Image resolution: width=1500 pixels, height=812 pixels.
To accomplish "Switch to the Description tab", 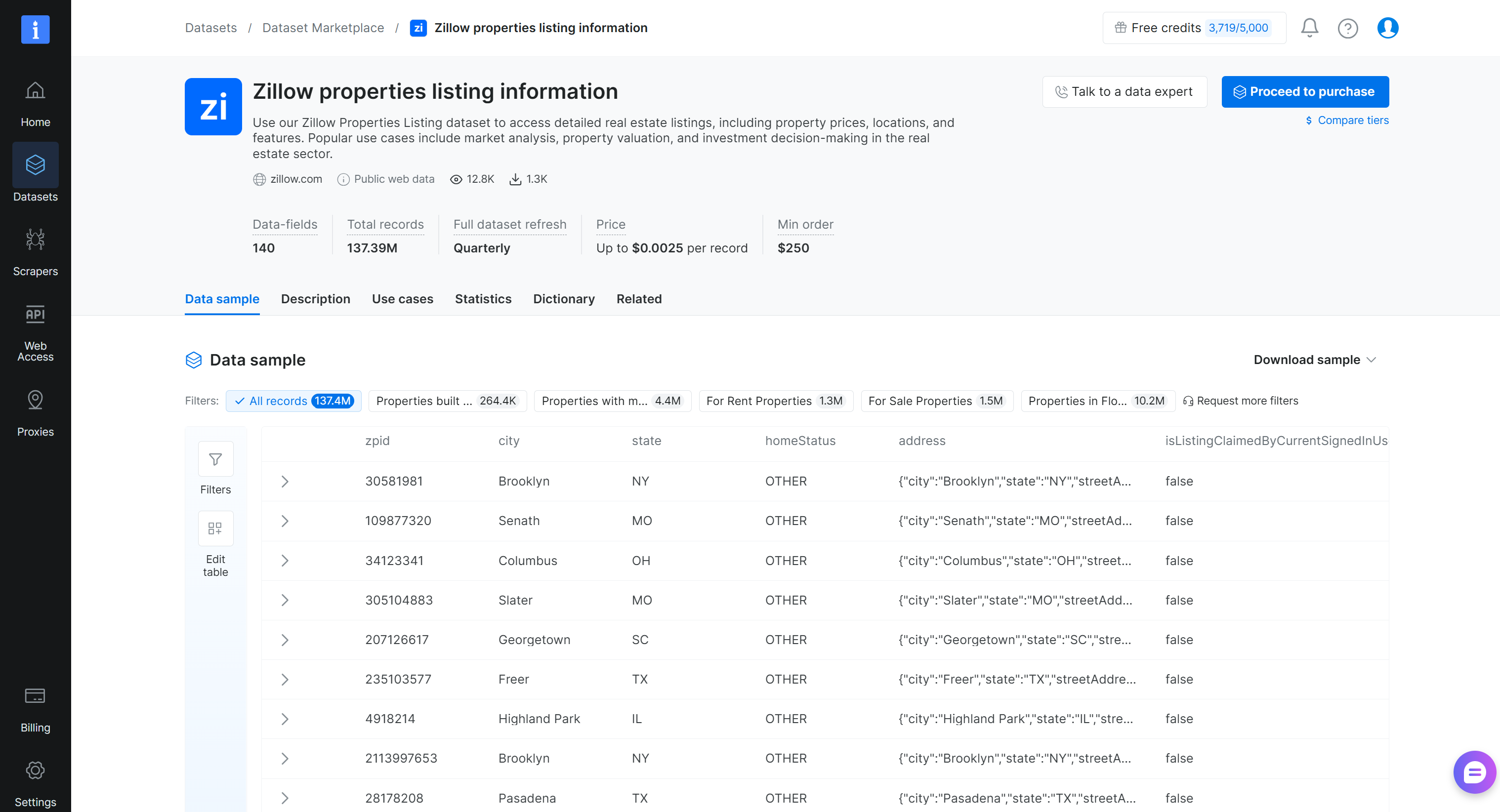I will pyautogui.click(x=316, y=299).
